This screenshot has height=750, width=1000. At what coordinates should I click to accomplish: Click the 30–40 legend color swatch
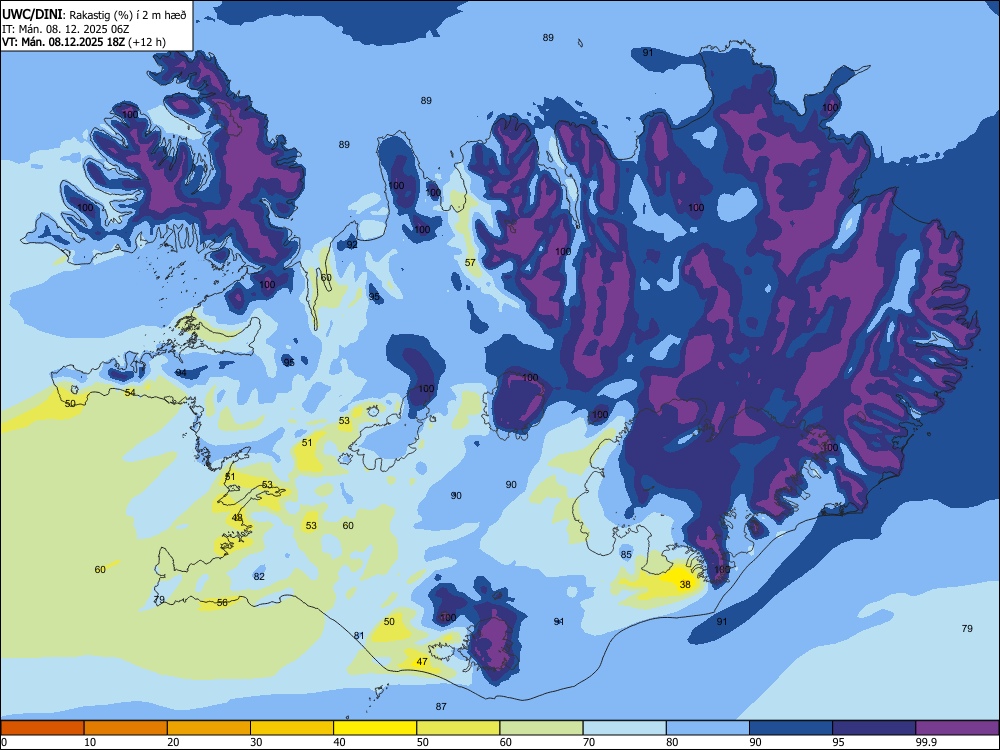[292, 728]
